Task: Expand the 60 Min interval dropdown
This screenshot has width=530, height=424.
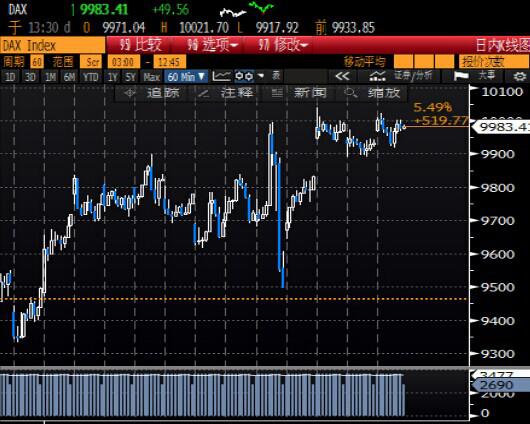Action: pyautogui.click(x=186, y=77)
